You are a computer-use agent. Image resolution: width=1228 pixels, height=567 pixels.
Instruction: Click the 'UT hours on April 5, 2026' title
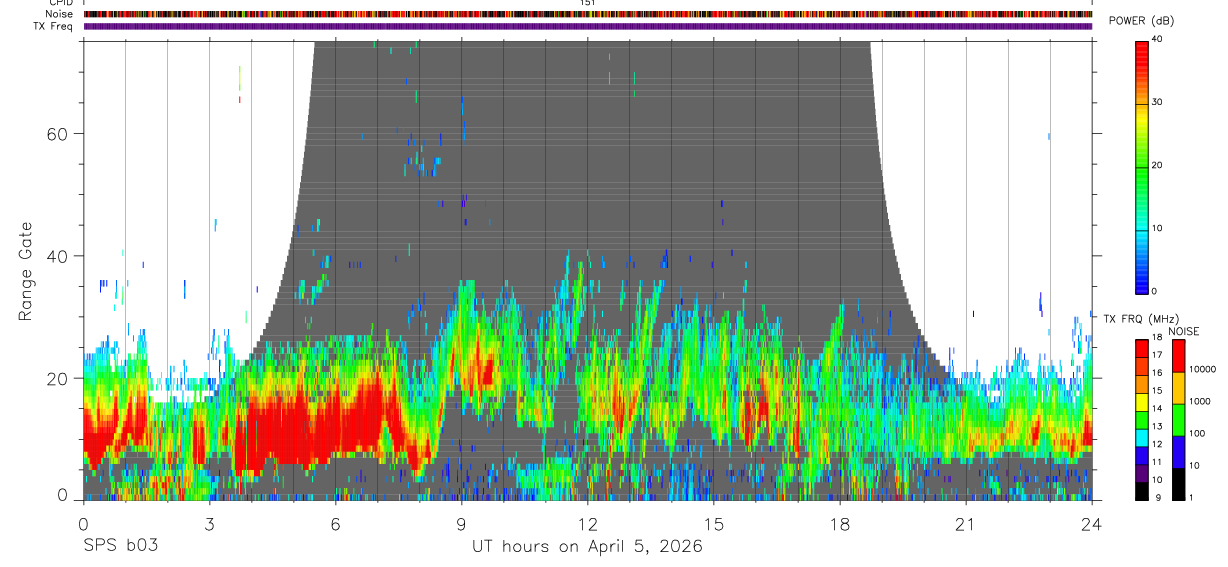tap(587, 547)
